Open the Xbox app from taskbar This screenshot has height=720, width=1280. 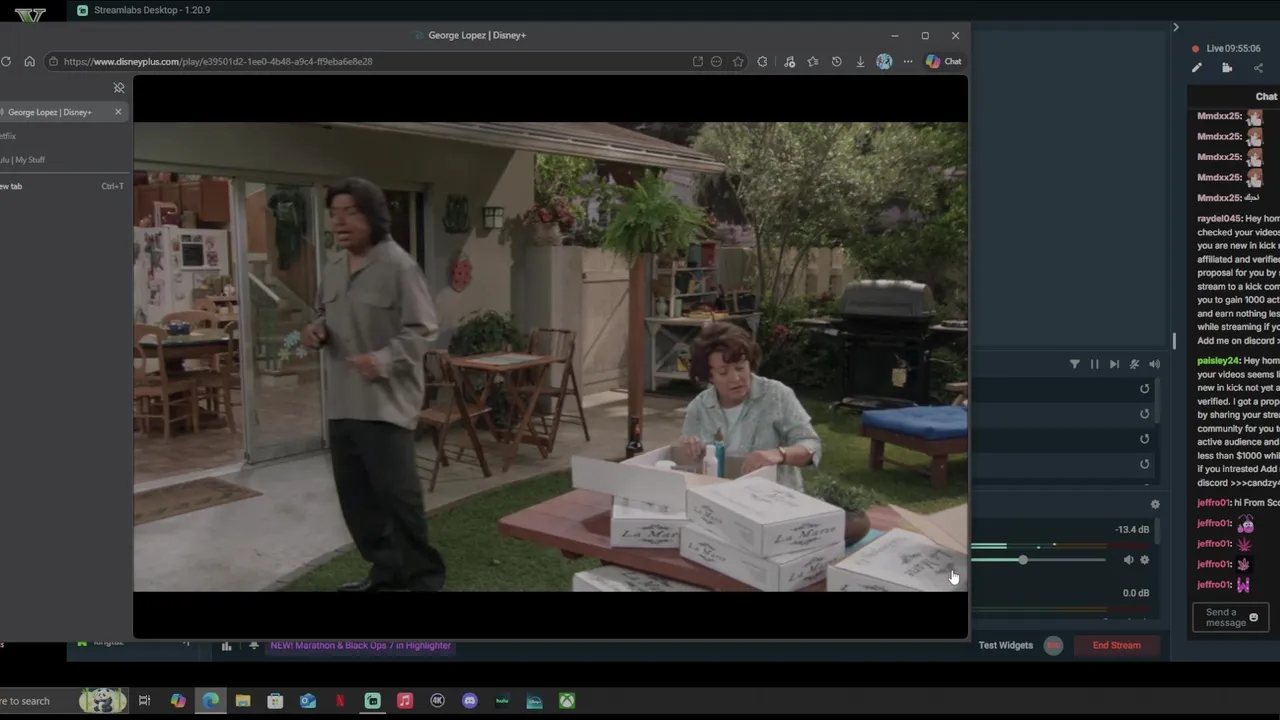[x=567, y=701]
